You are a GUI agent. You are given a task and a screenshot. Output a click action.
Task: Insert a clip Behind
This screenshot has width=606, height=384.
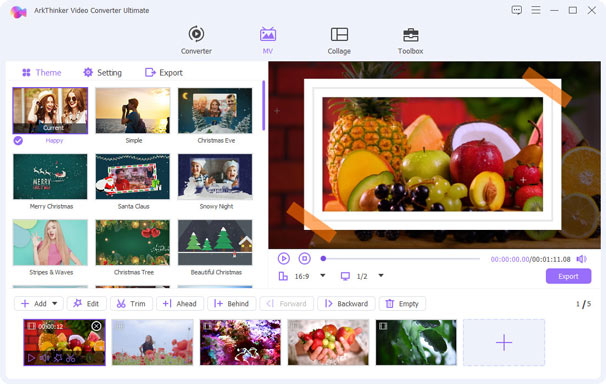point(231,304)
